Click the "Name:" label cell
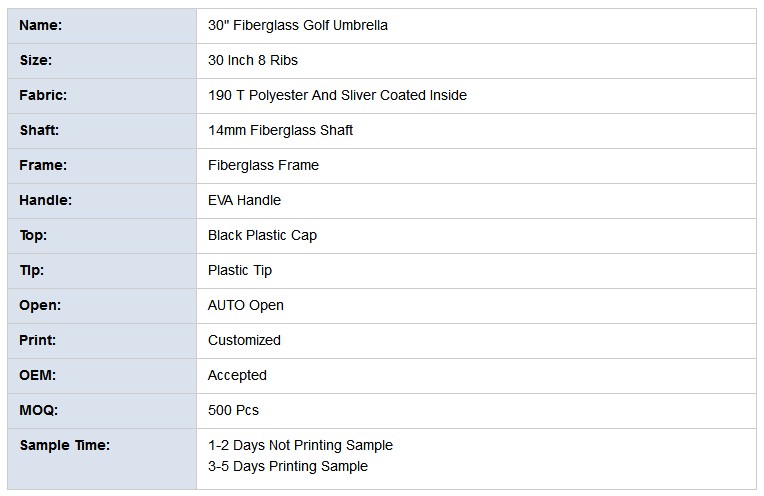764x496 pixels. 102,26
